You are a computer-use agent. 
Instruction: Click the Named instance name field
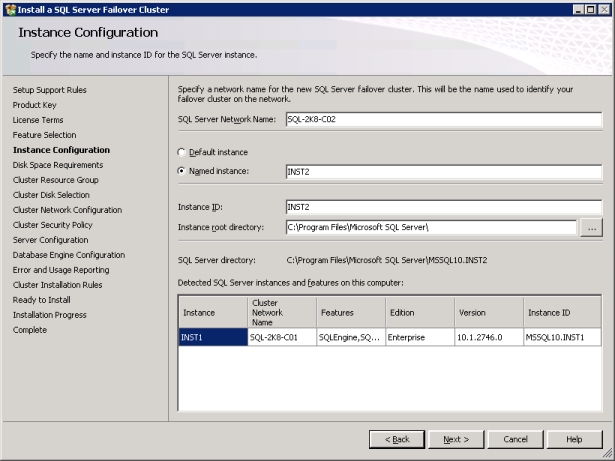pyautogui.click(x=444, y=172)
